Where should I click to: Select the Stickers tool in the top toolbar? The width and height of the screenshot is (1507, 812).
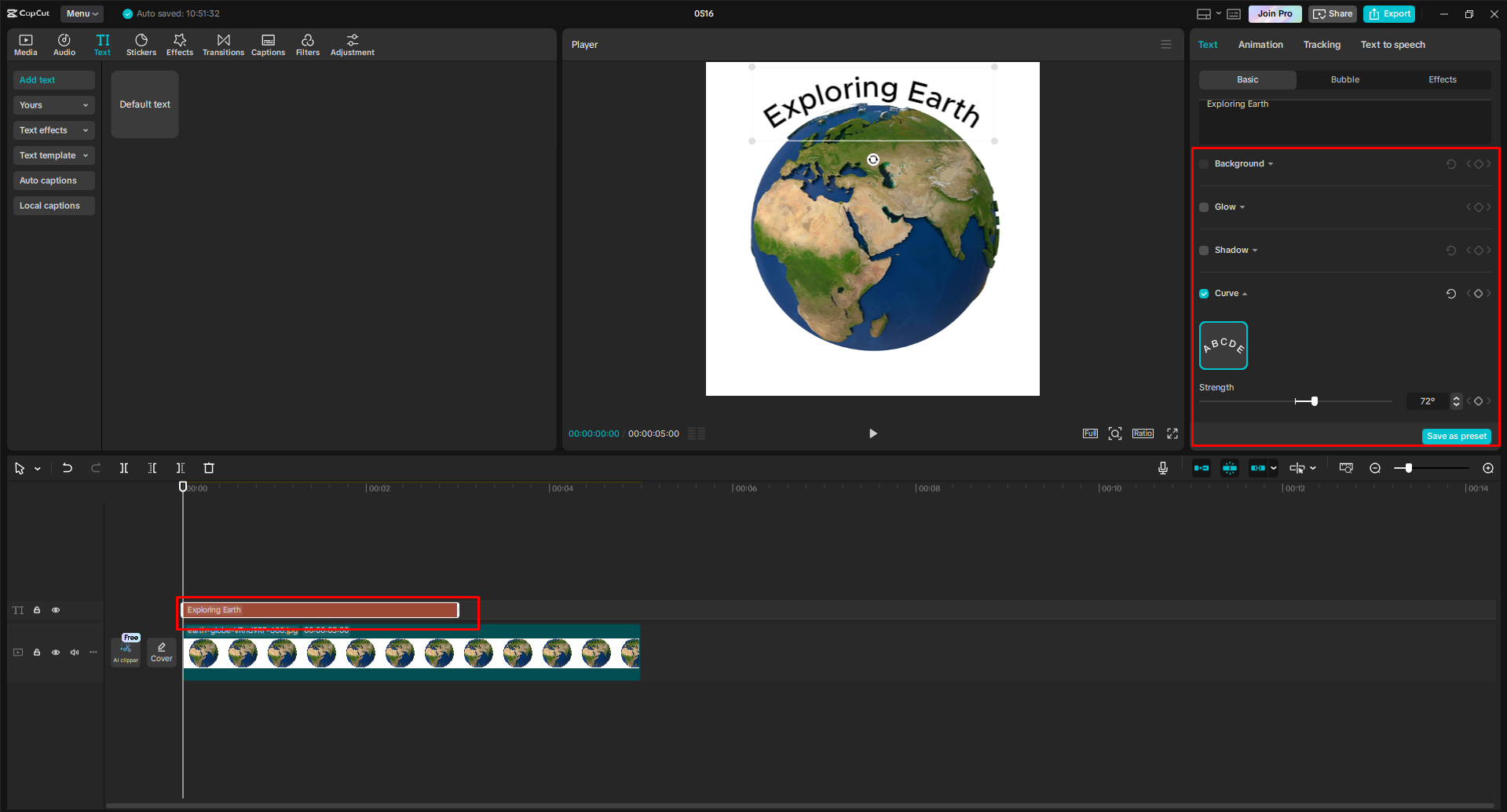[x=141, y=44]
